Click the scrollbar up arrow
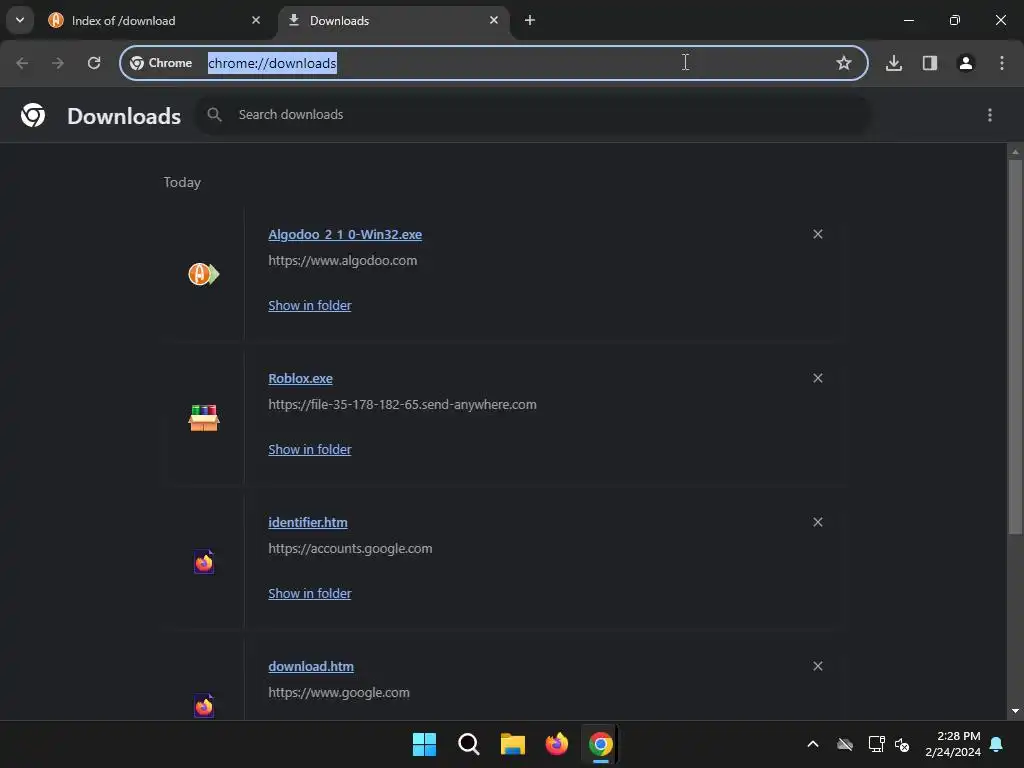Viewport: 1024px width, 768px height. [1015, 152]
